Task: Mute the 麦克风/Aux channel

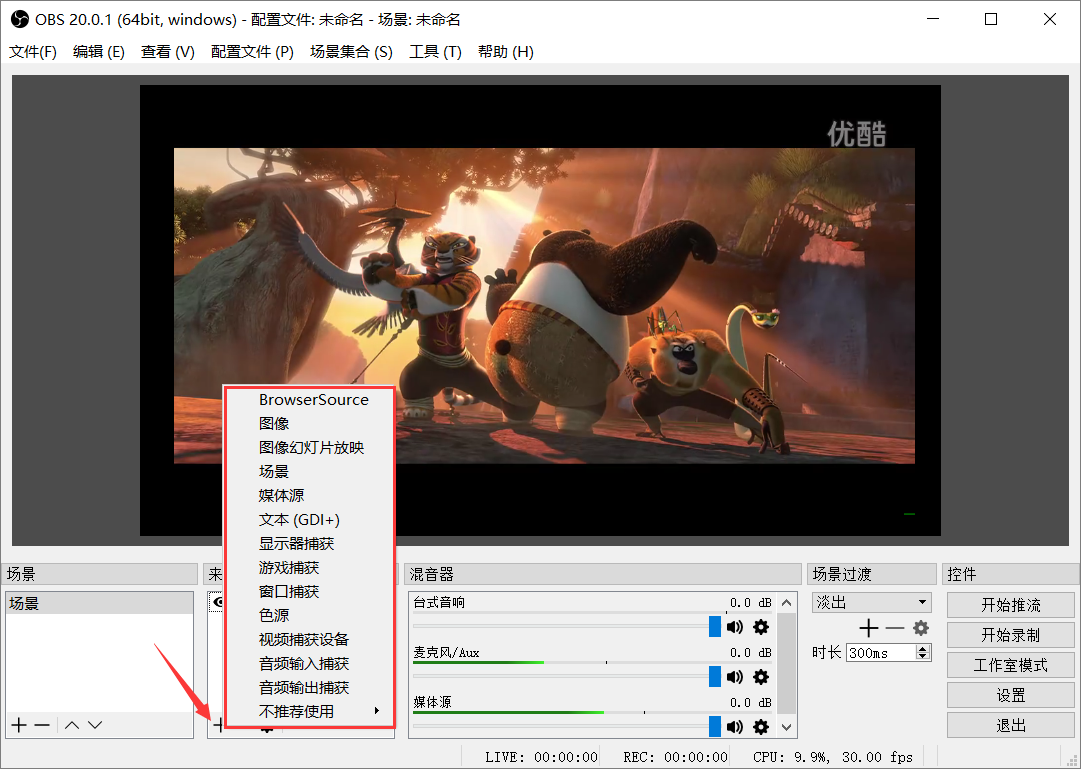Action: (735, 677)
